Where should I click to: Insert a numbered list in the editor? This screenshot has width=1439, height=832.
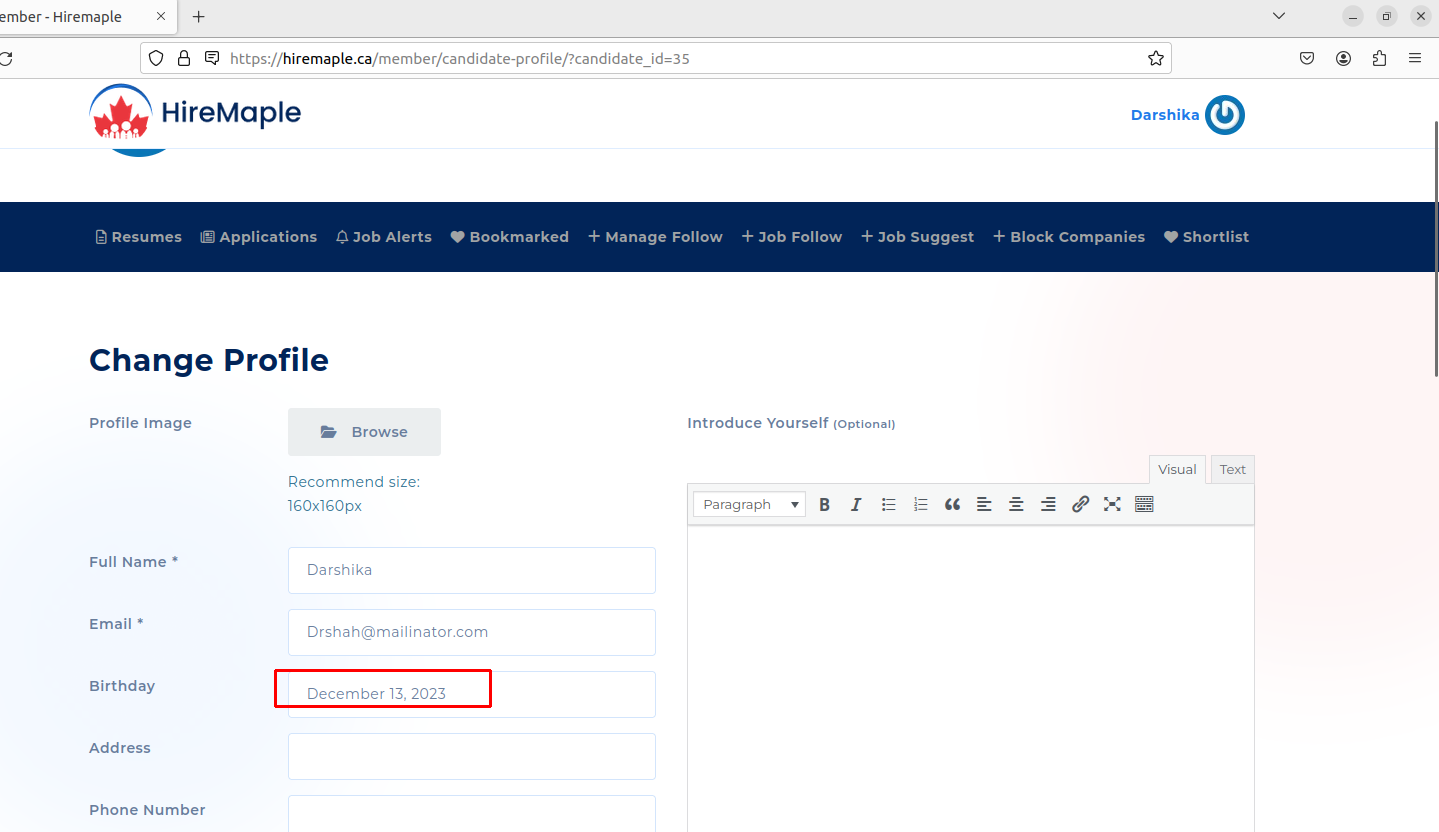coord(920,505)
